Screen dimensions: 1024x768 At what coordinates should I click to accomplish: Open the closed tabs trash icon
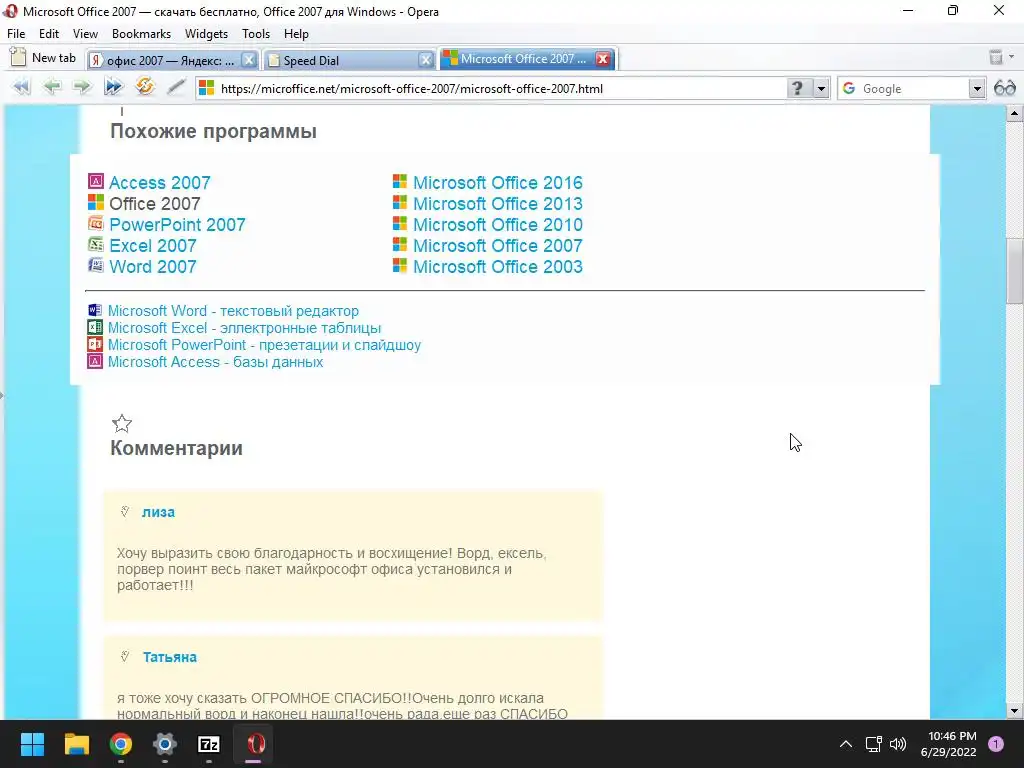pos(996,57)
